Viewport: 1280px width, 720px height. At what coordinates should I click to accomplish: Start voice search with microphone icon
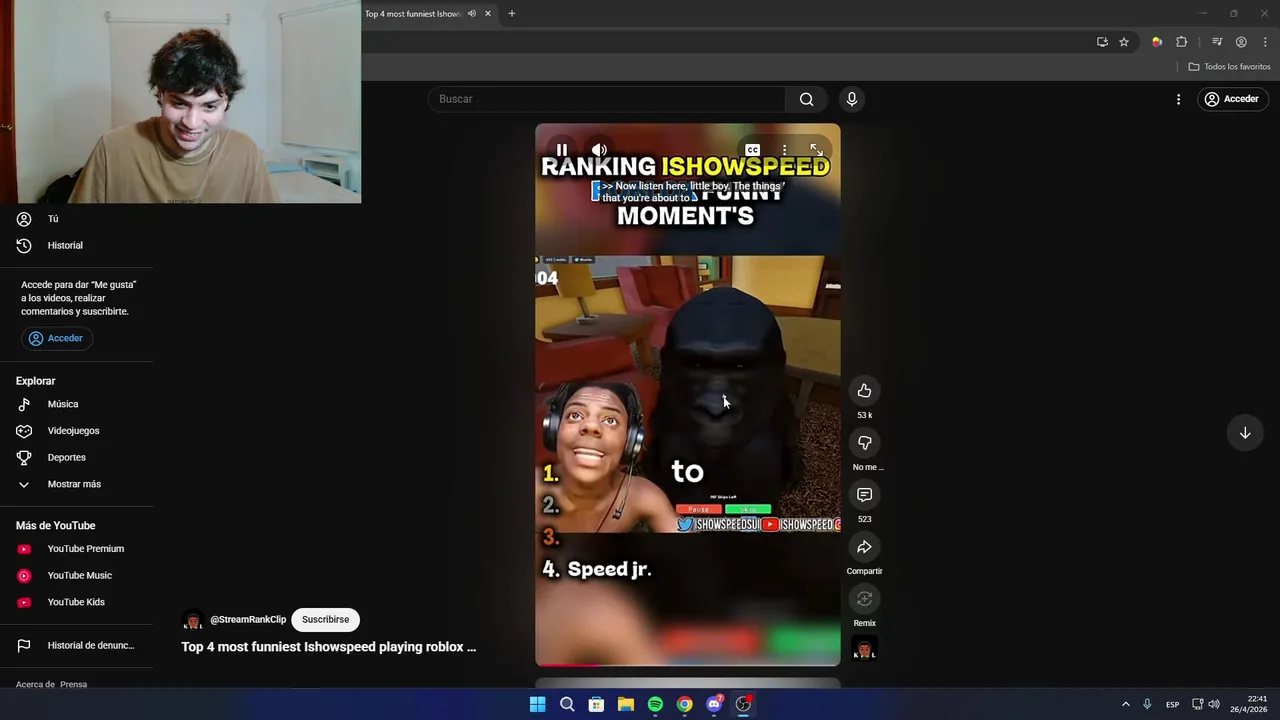(x=851, y=99)
